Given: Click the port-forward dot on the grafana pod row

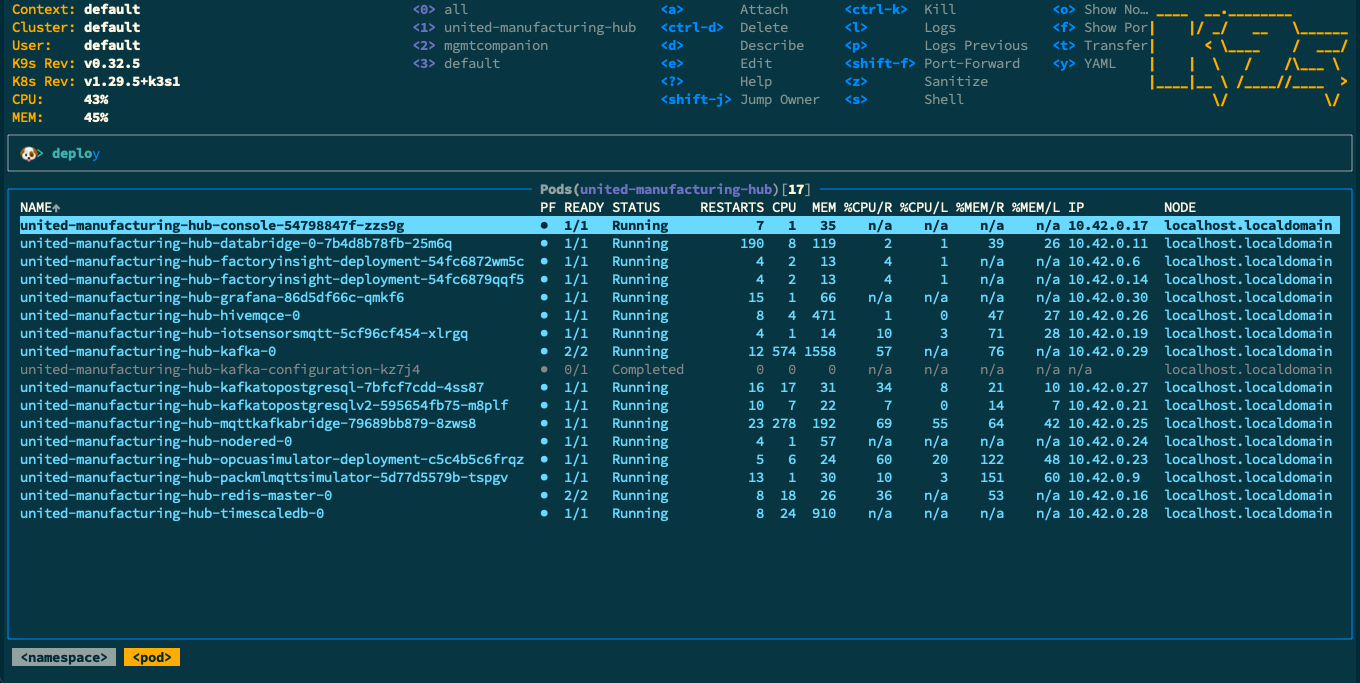Looking at the screenshot, I should pos(544,298).
